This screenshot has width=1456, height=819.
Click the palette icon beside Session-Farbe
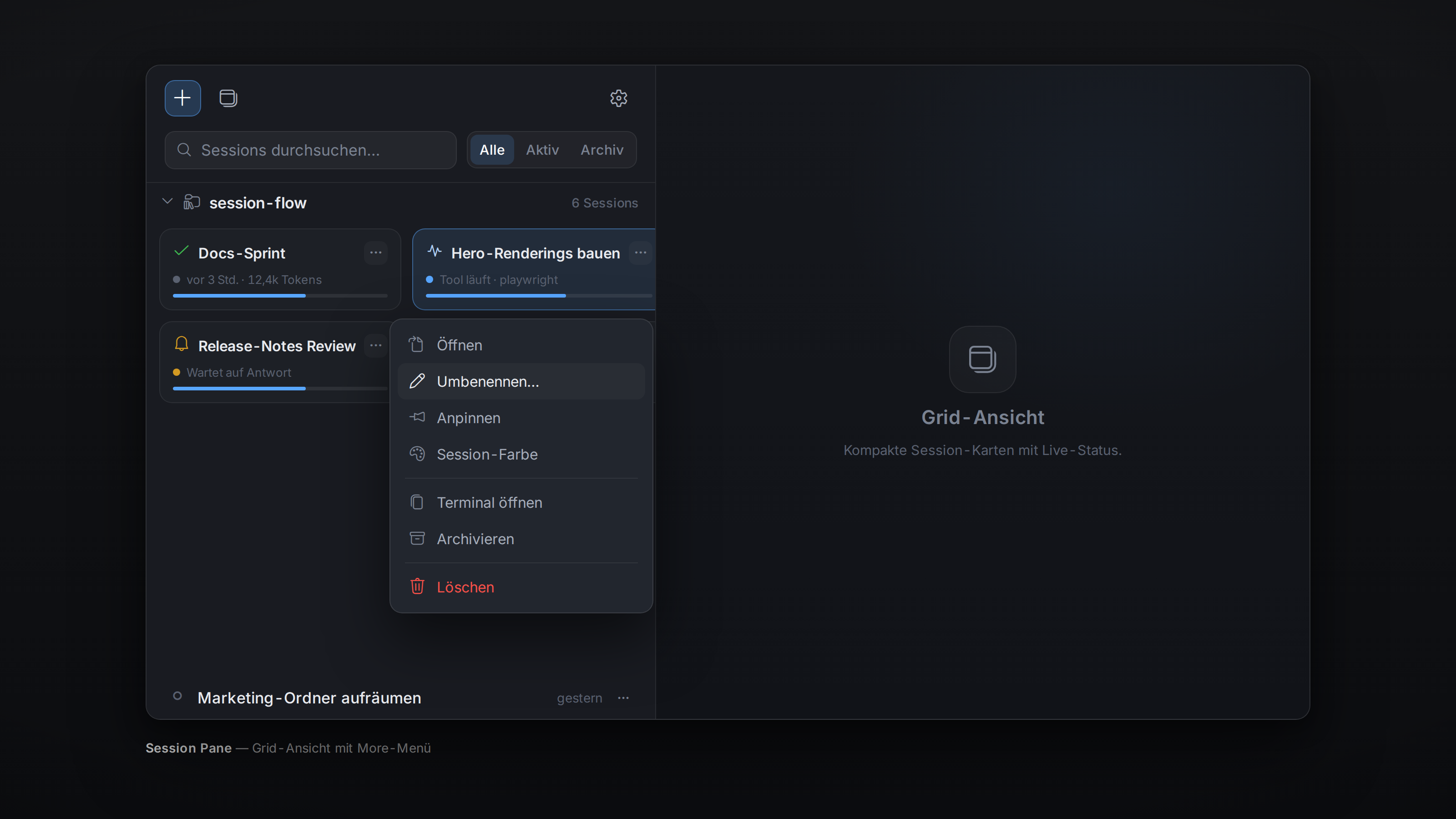417,454
